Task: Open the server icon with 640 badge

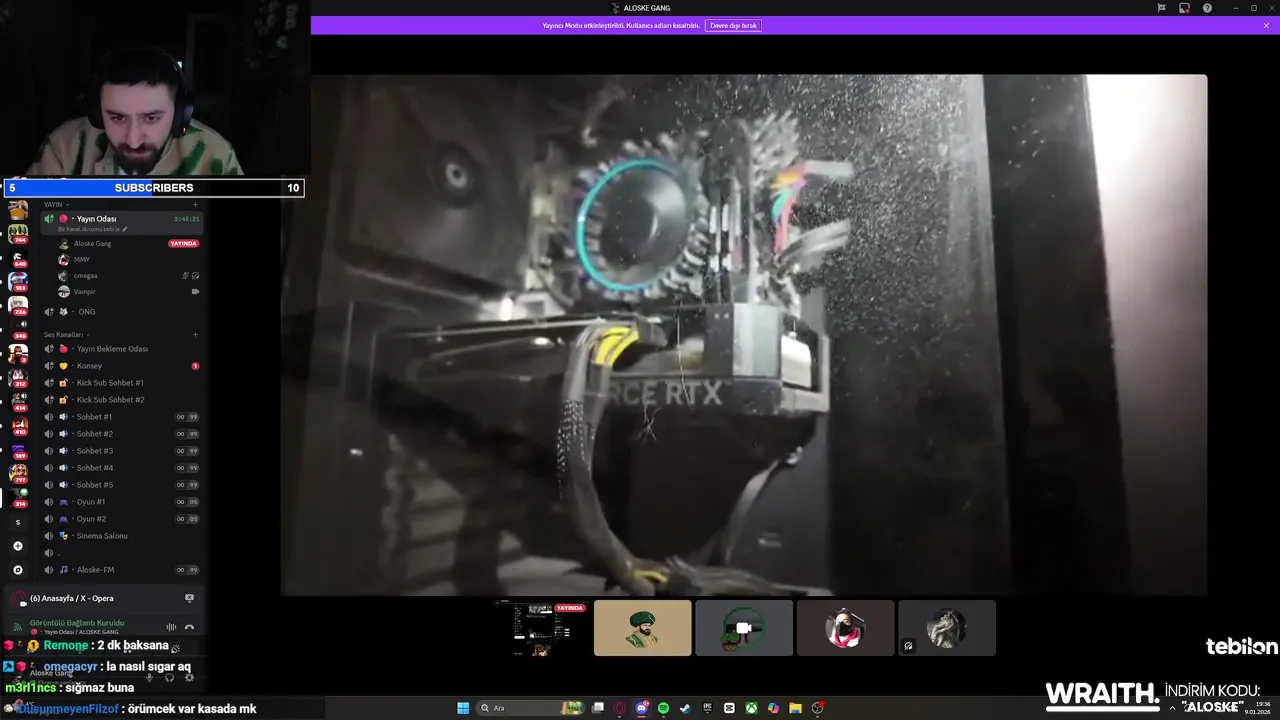Action: (x=18, y=259)
